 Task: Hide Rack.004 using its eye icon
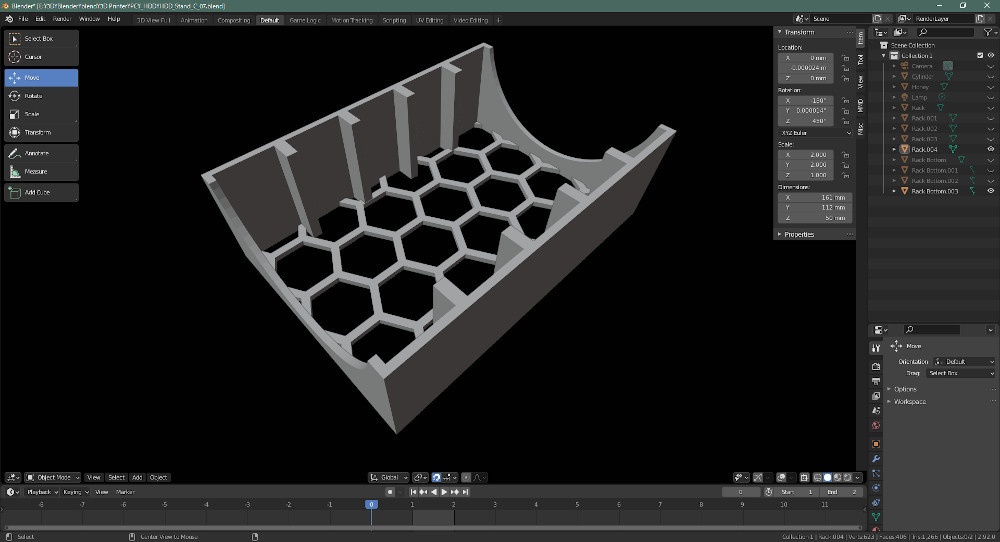990,149
